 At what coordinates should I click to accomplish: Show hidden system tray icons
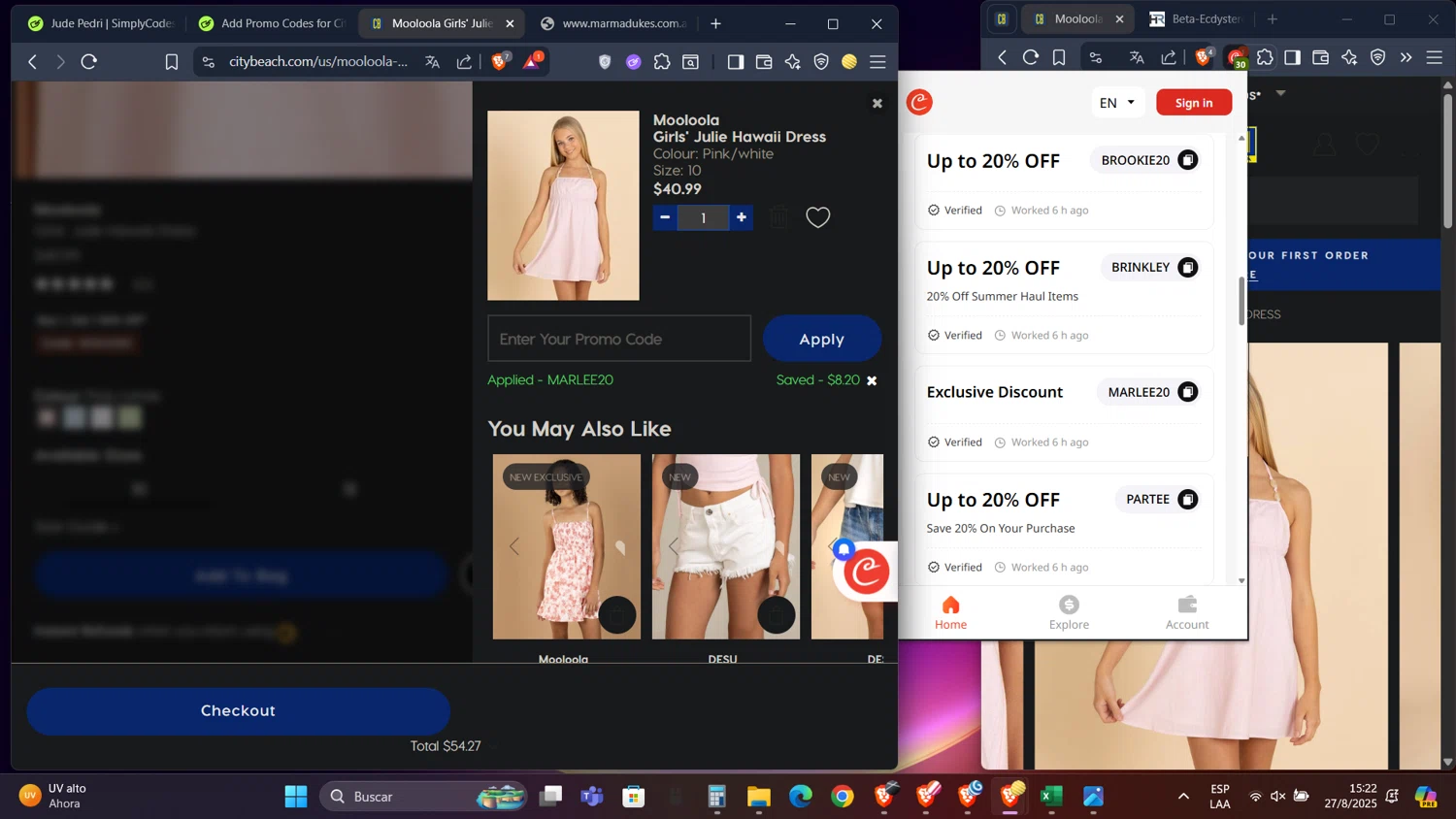click(x=1183, y=797)
